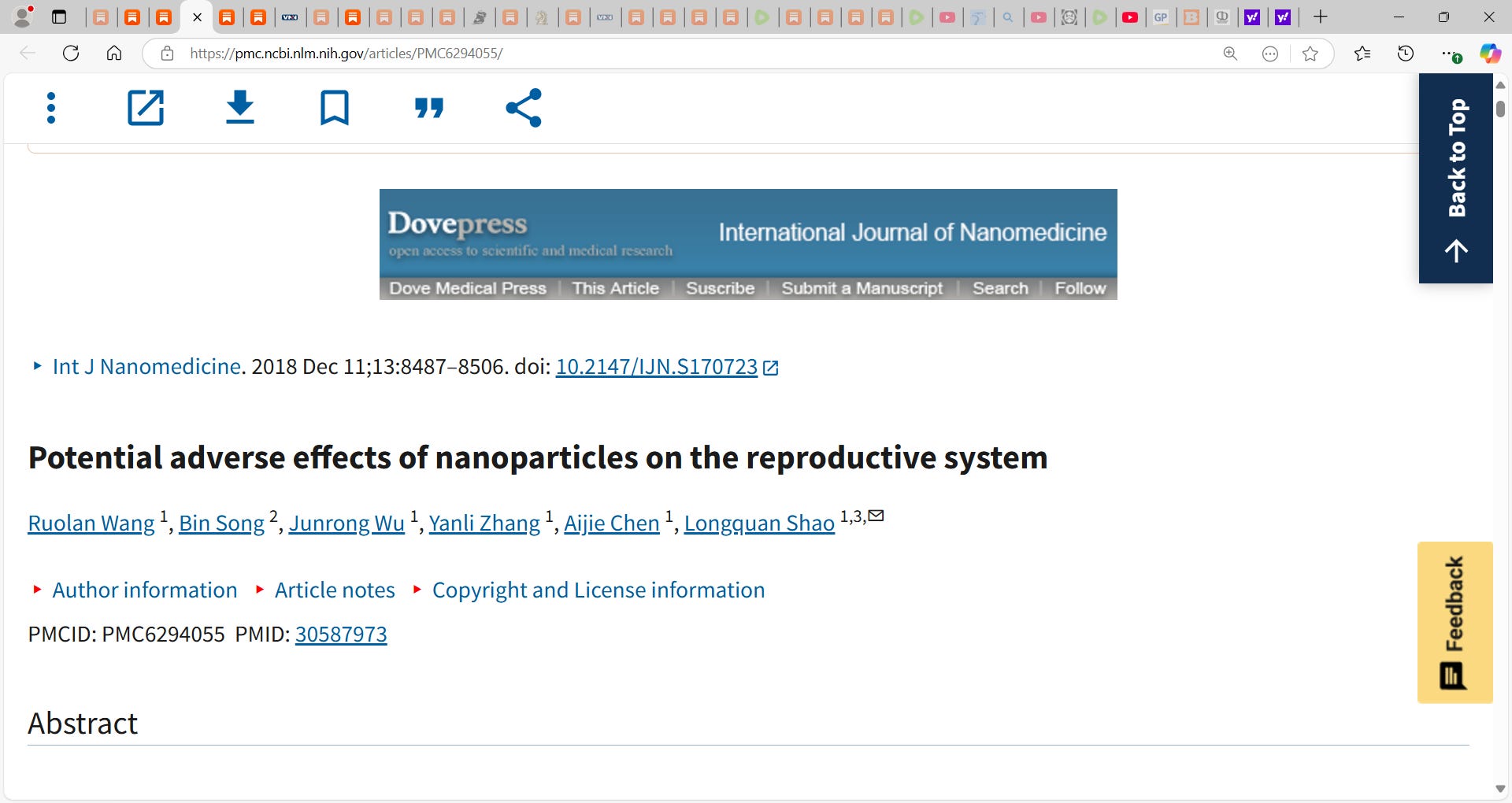1512x803 pixels.
Task: Click the cite quotation marks icon
Action: 429,108
